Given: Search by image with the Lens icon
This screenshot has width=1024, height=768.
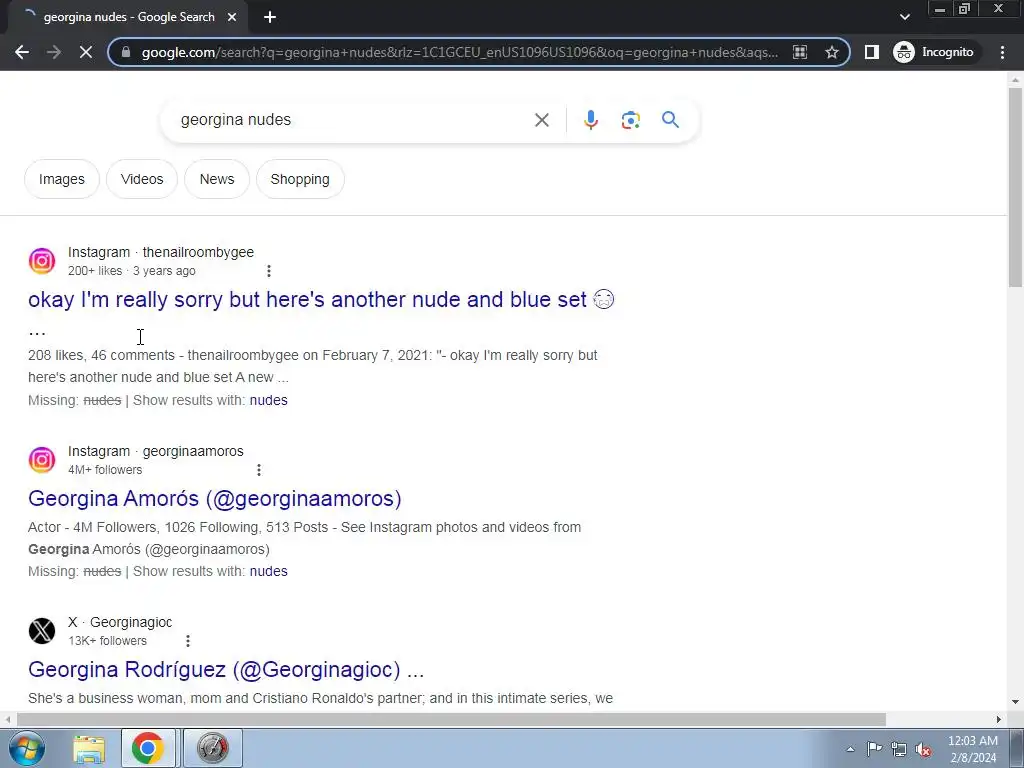Looking at the screenshot, I should (x=630, y=120).
